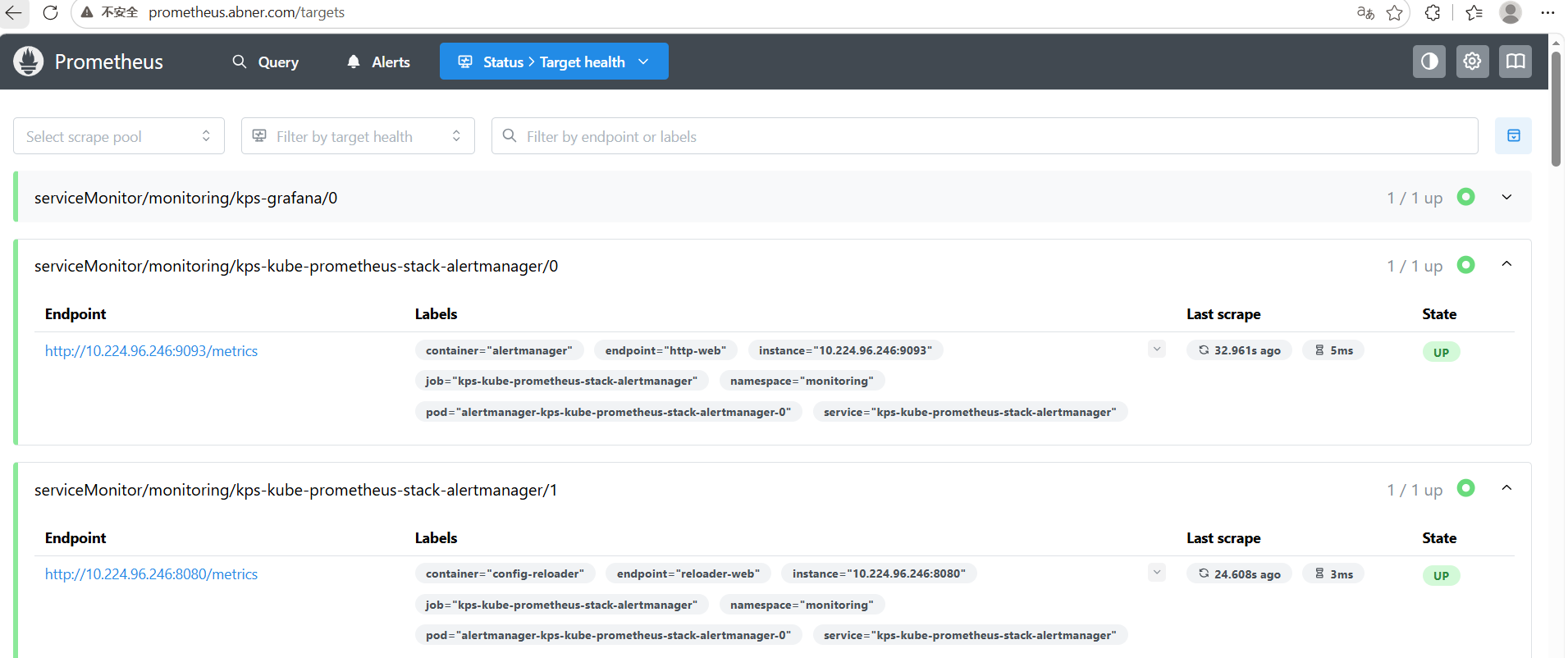
Task: Click the Prometheus flame logo
Action: [x=29, y=62]
